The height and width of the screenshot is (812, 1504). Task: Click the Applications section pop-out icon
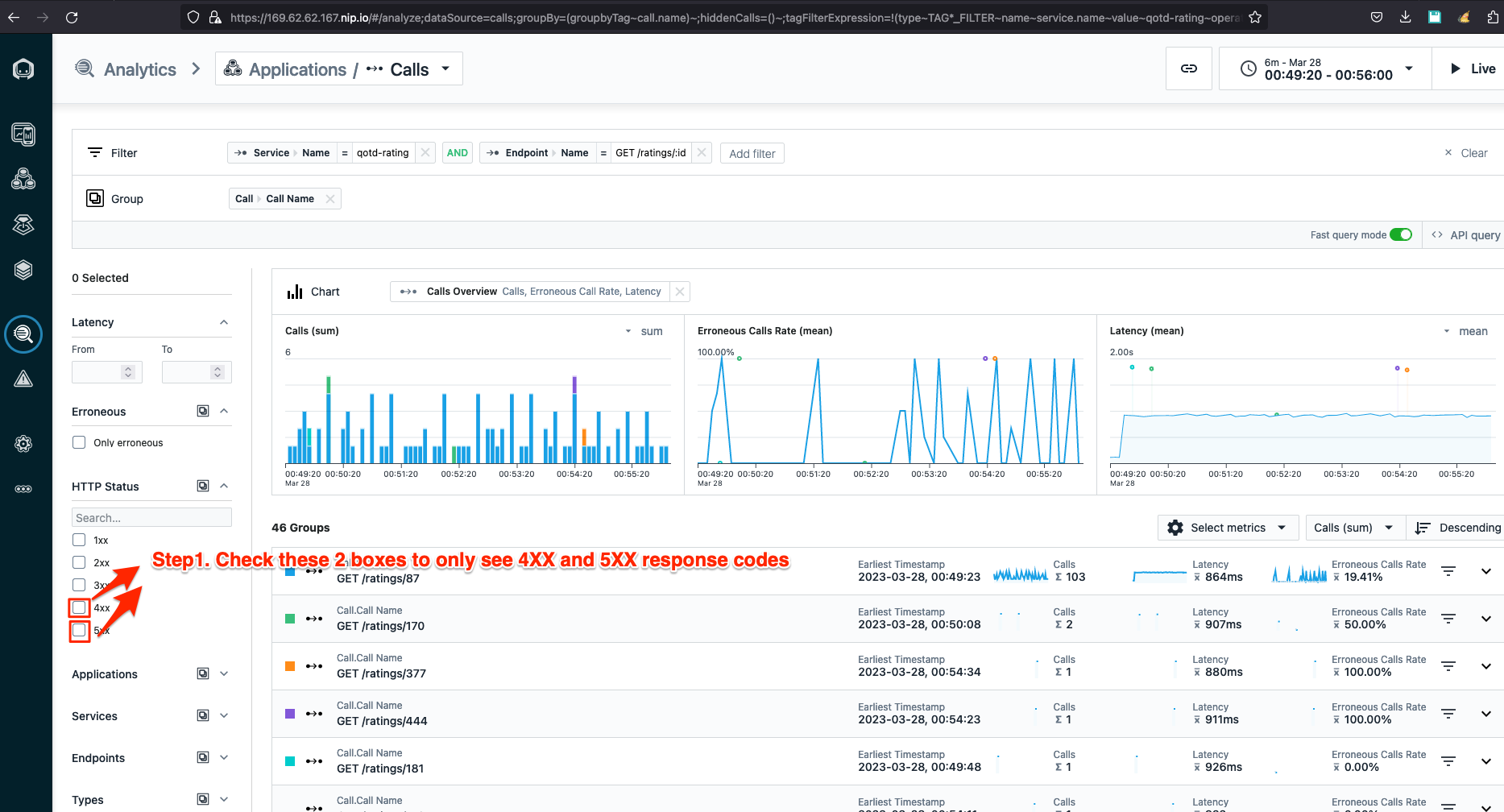[x=203, y=673]
